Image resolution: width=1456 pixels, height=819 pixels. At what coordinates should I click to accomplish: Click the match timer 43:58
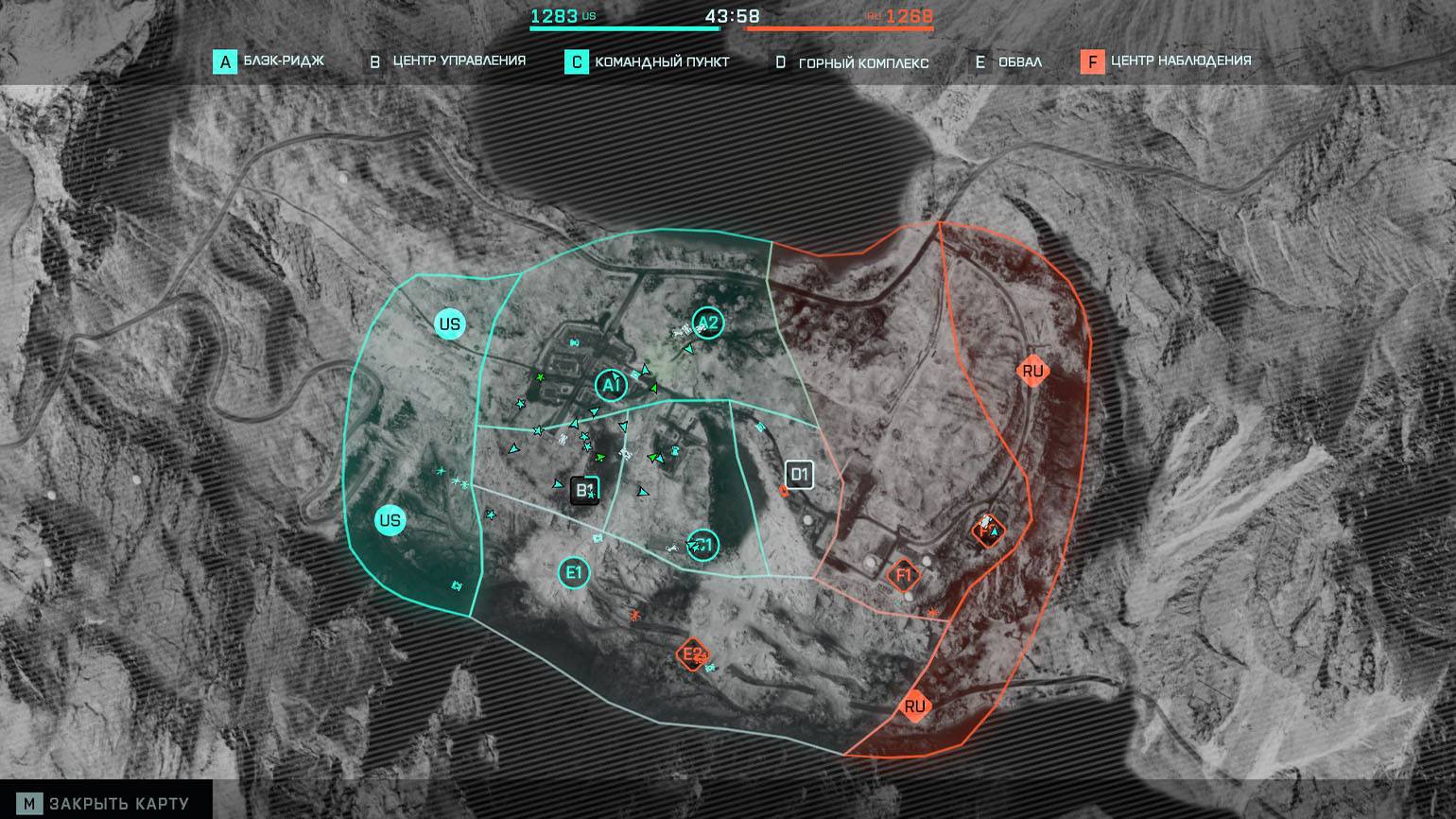[733, 16]
